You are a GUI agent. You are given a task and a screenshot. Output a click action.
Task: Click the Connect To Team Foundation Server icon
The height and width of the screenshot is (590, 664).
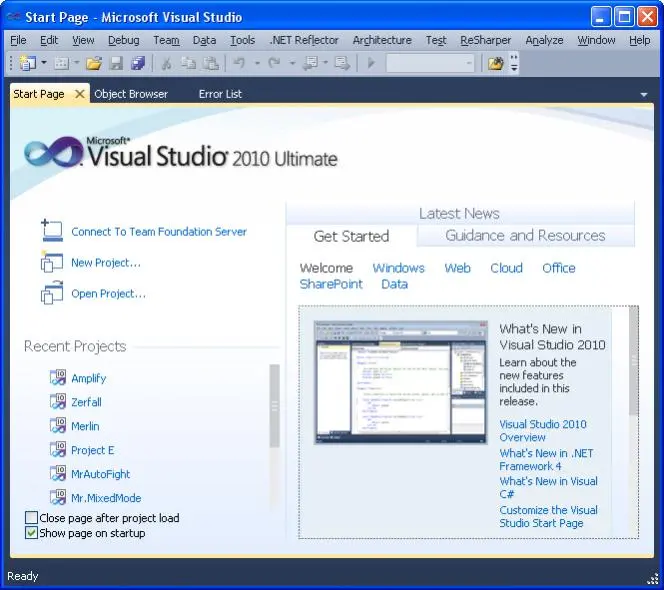(x=52, y=231)
